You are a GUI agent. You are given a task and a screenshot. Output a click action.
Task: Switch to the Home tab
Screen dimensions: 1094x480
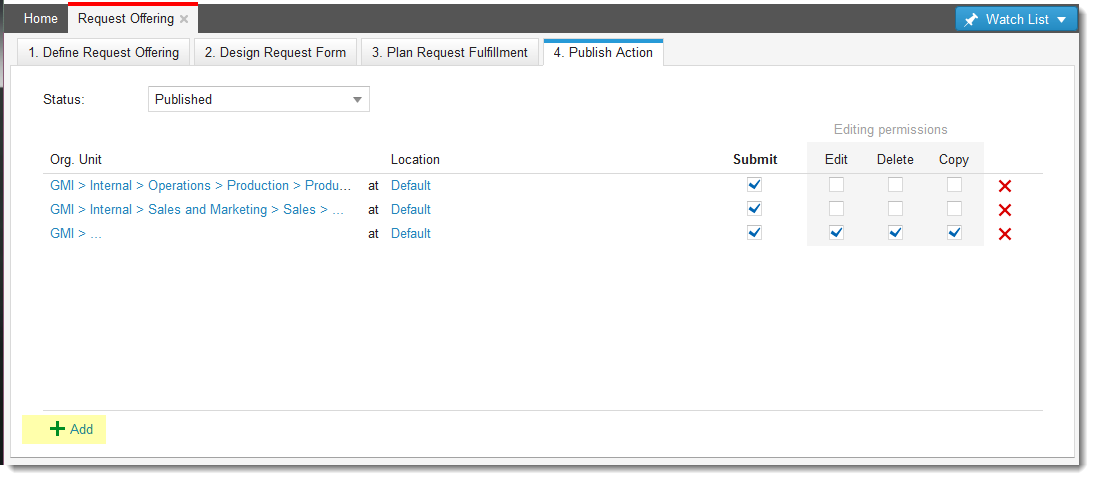(40, 19)
